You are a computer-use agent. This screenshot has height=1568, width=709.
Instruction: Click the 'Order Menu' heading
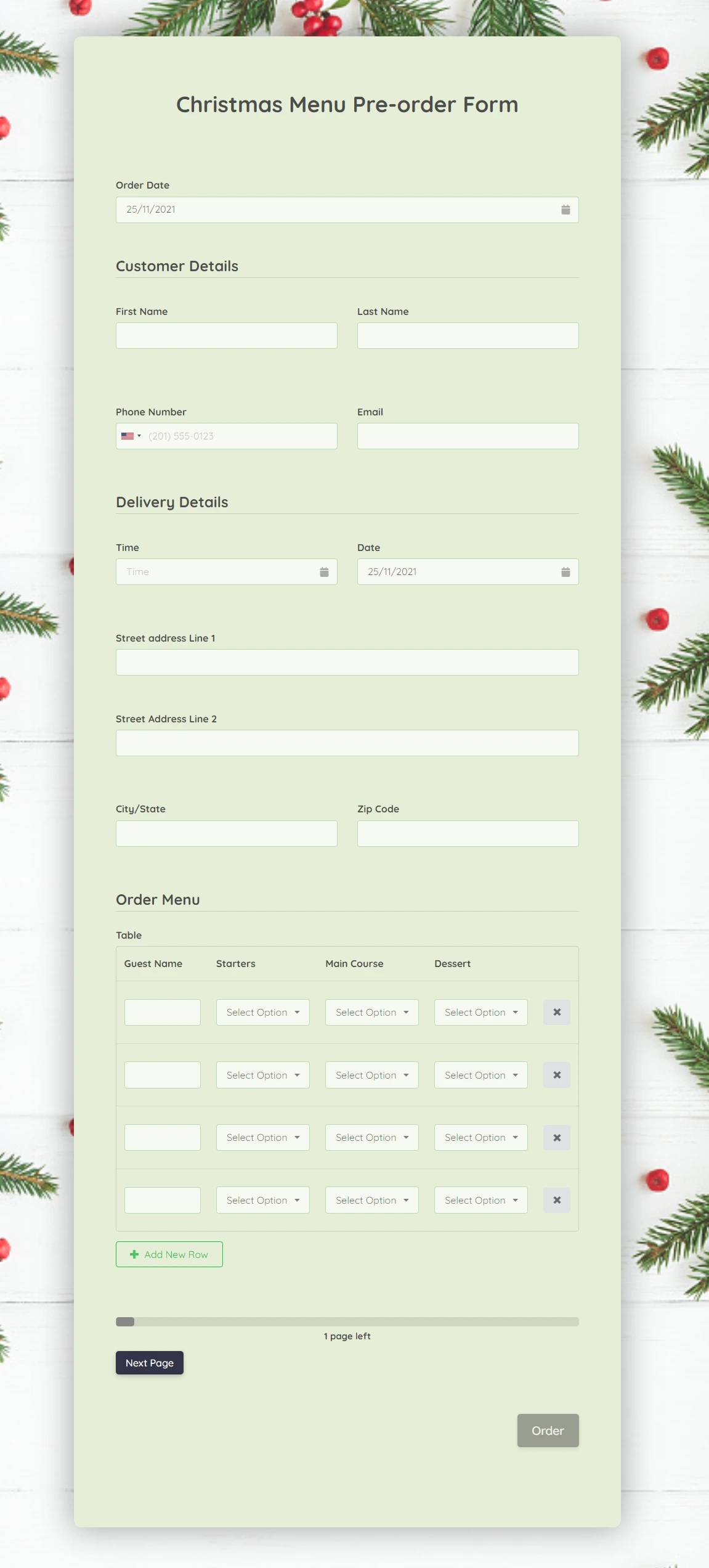point(158,900)
